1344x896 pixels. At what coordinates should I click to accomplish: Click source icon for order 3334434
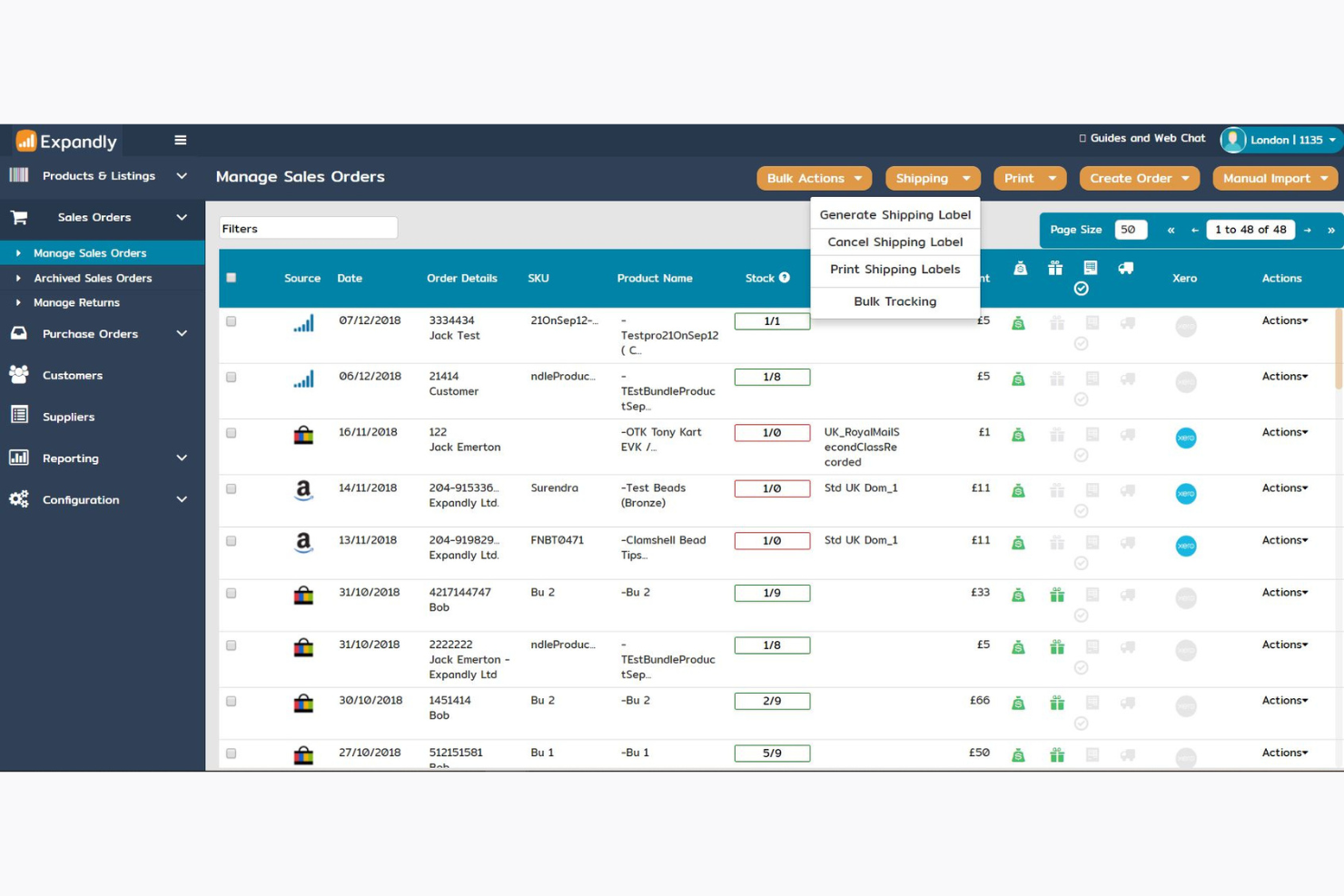pyautogui.click(x=303, y=323)
